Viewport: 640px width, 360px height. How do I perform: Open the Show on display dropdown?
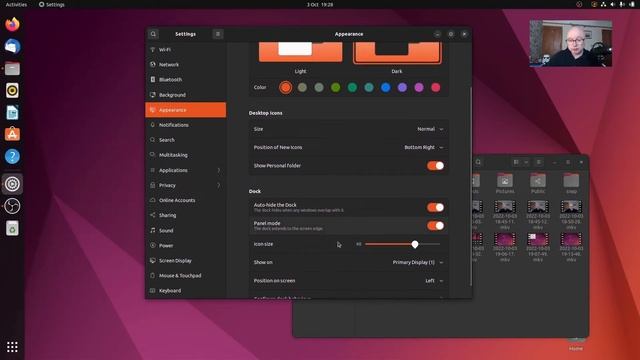point(418,262)
